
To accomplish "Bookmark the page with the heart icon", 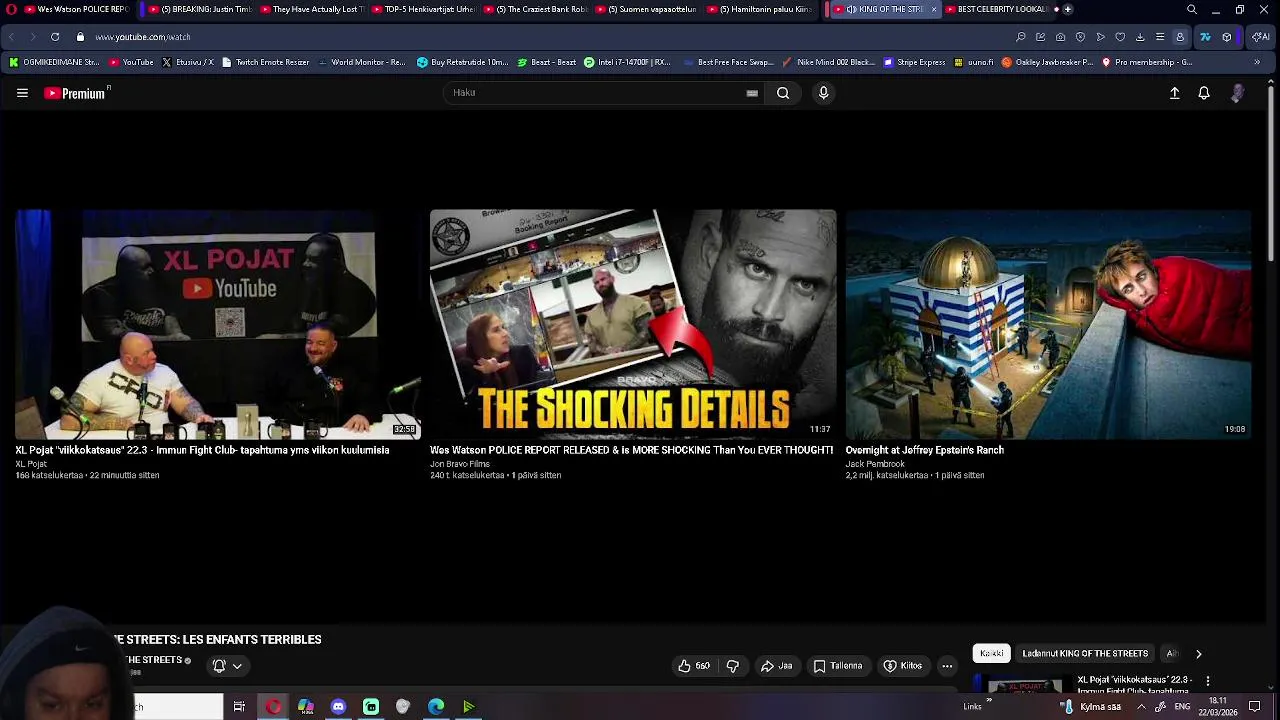I will [x=1120, y=37].
